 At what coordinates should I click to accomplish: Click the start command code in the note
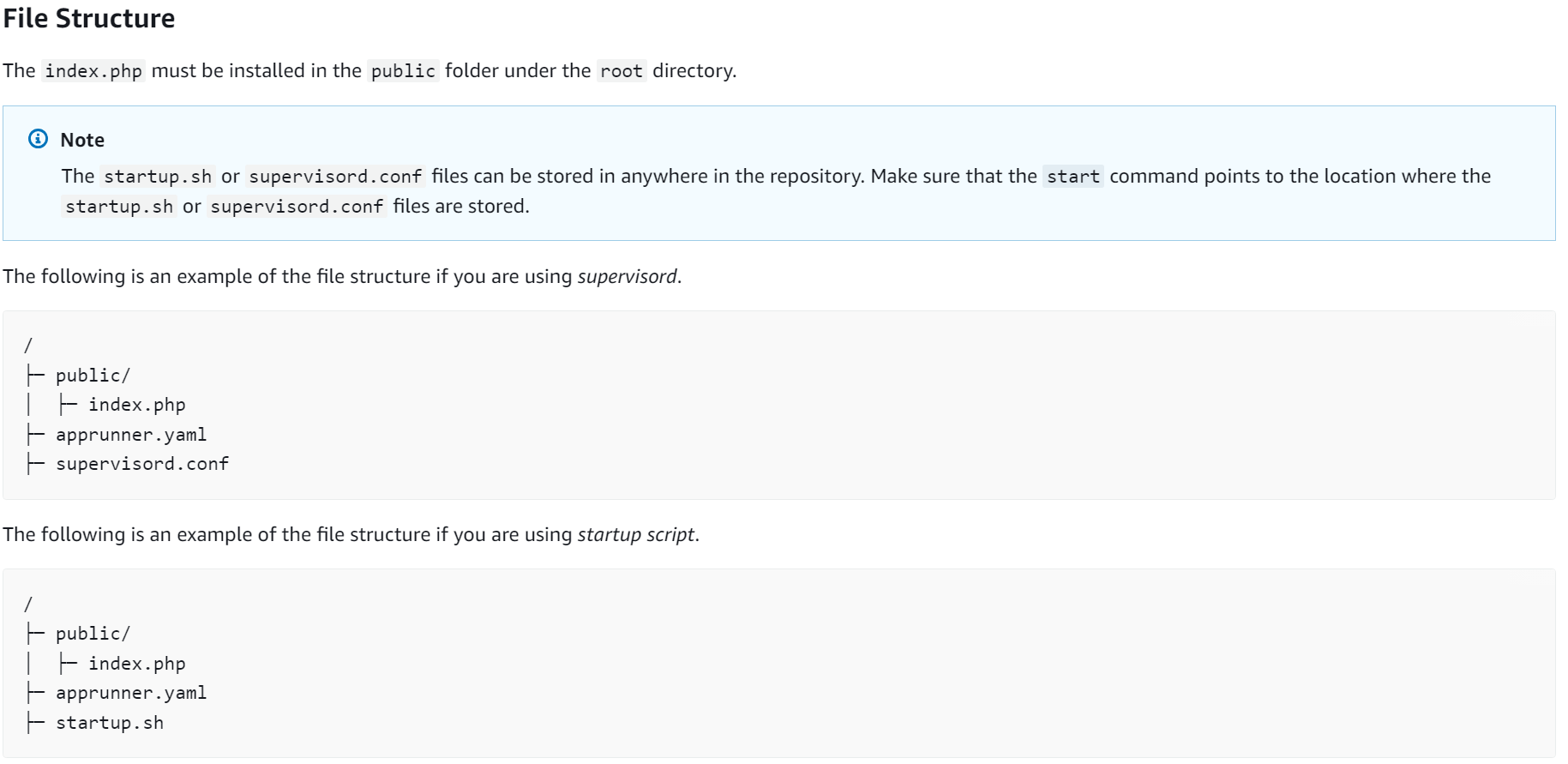[x=1072, y=177]
